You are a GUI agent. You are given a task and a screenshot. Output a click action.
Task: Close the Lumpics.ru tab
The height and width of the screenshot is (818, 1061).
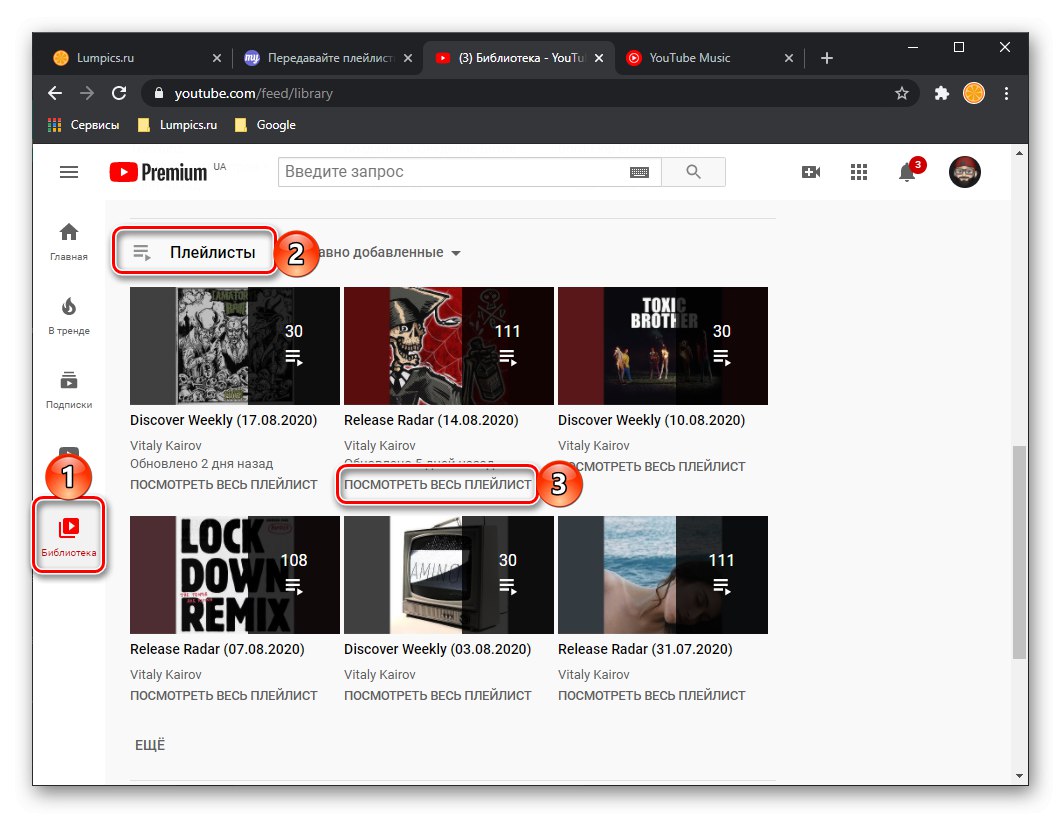217,58
